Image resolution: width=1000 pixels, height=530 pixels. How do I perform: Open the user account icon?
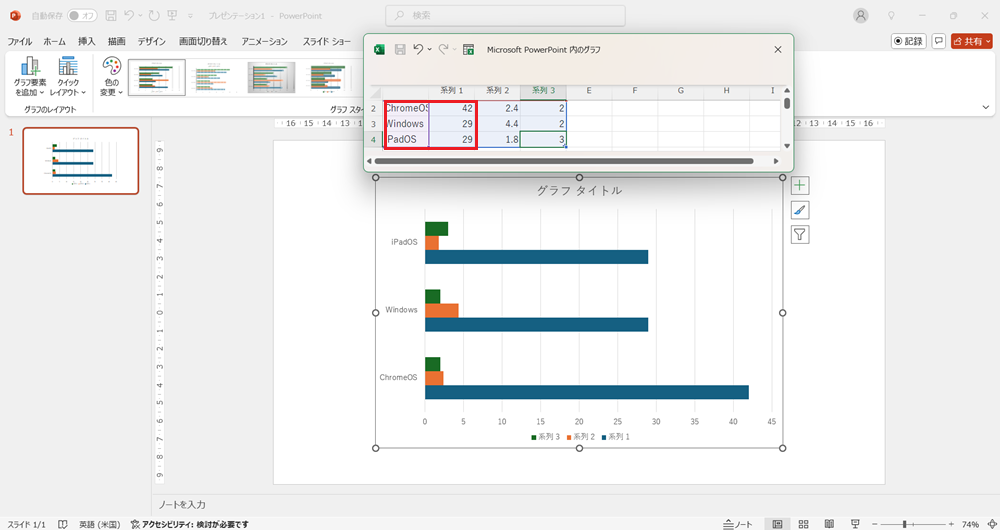[x=861, y=15]
